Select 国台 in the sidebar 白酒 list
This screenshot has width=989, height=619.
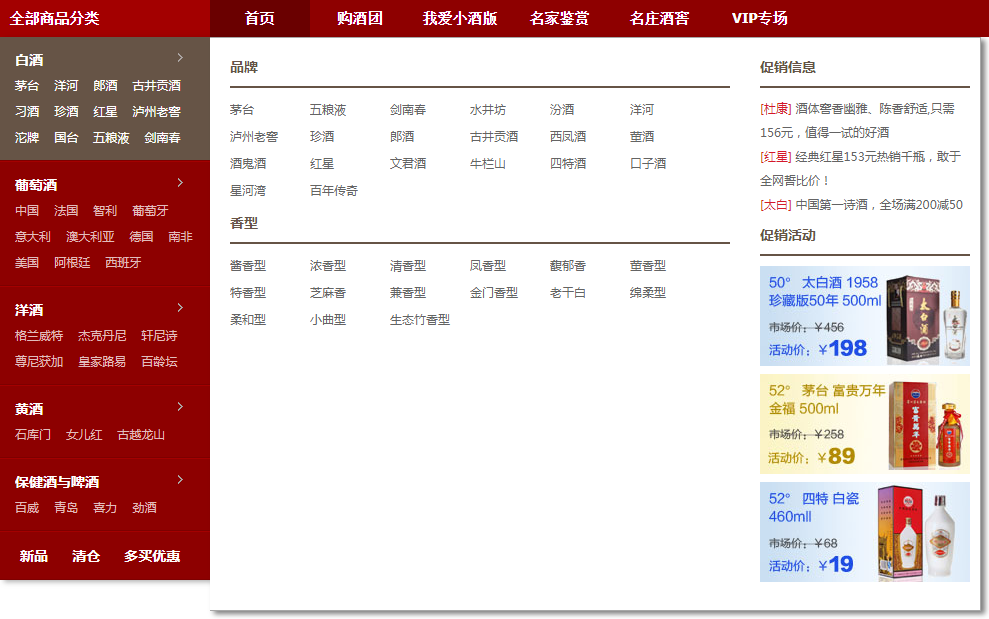click(66, 138)
